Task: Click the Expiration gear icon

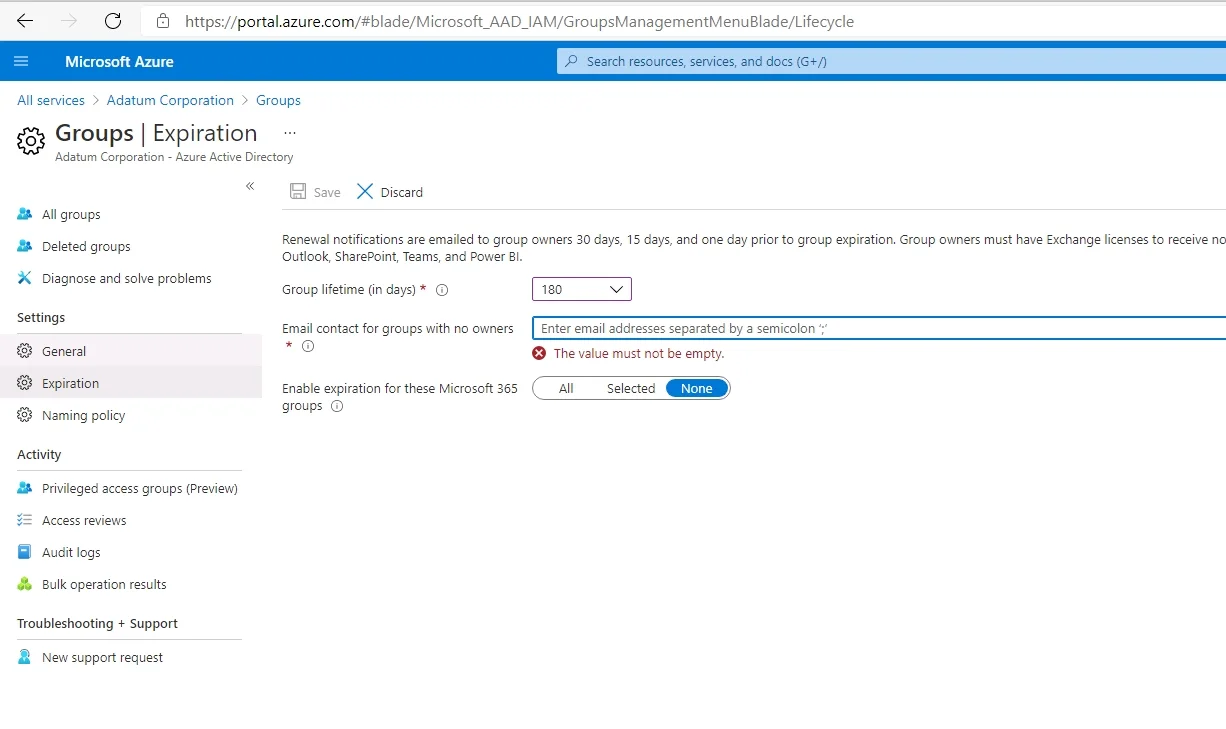Action: [x=25, y=383]
